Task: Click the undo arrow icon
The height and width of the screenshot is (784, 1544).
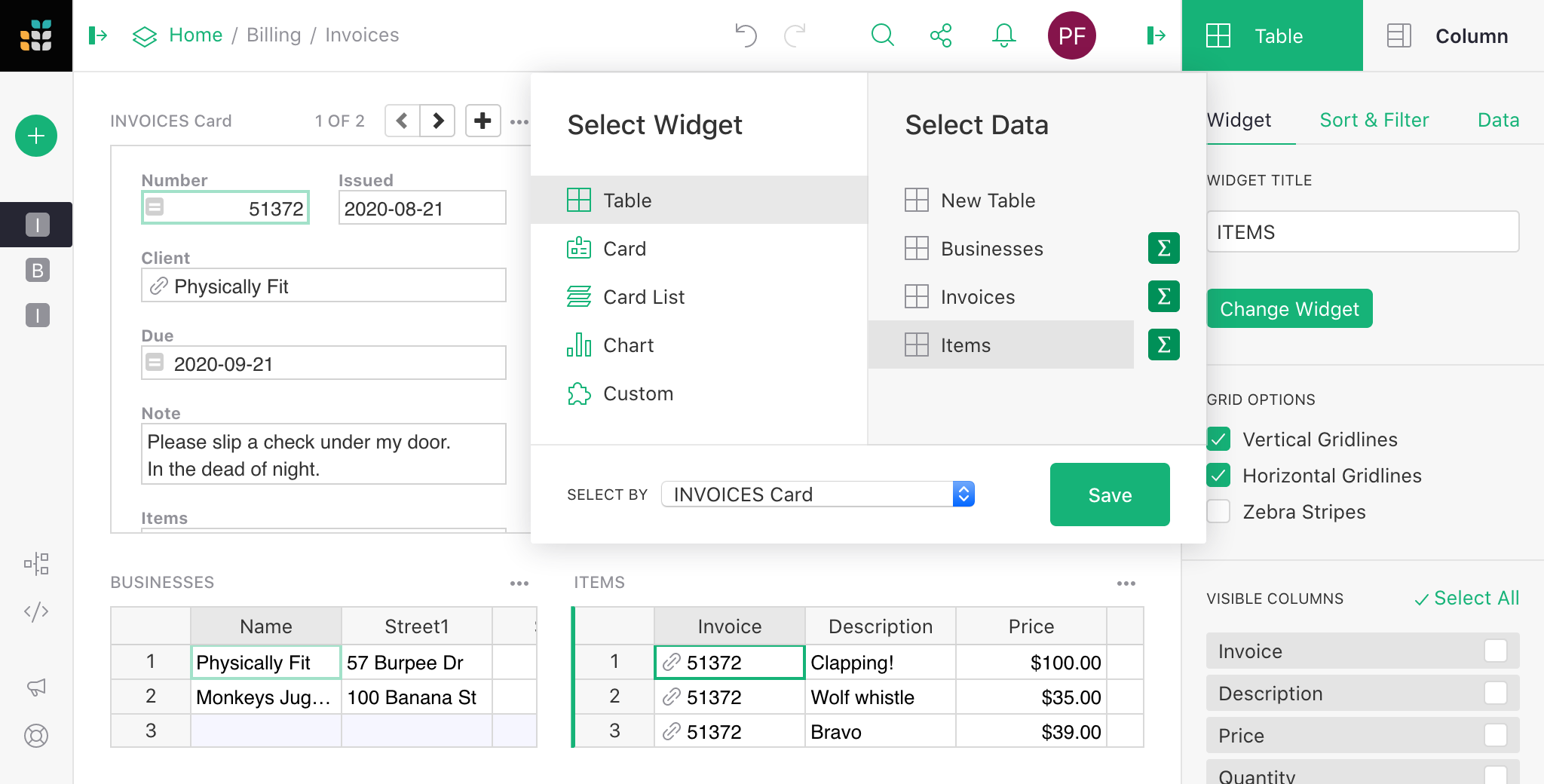Action: point(746,35)
